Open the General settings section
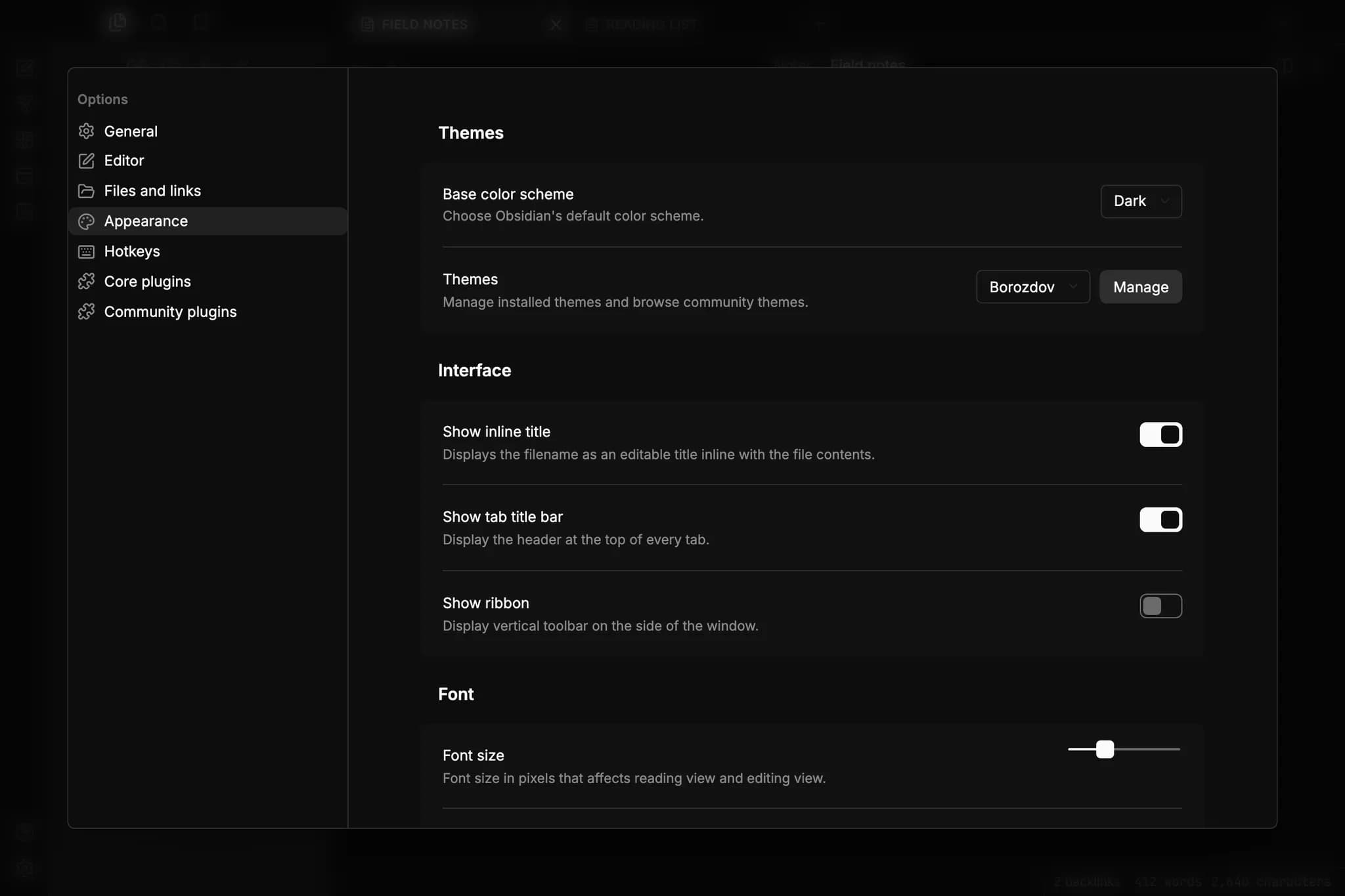 [x=208, y=131]
